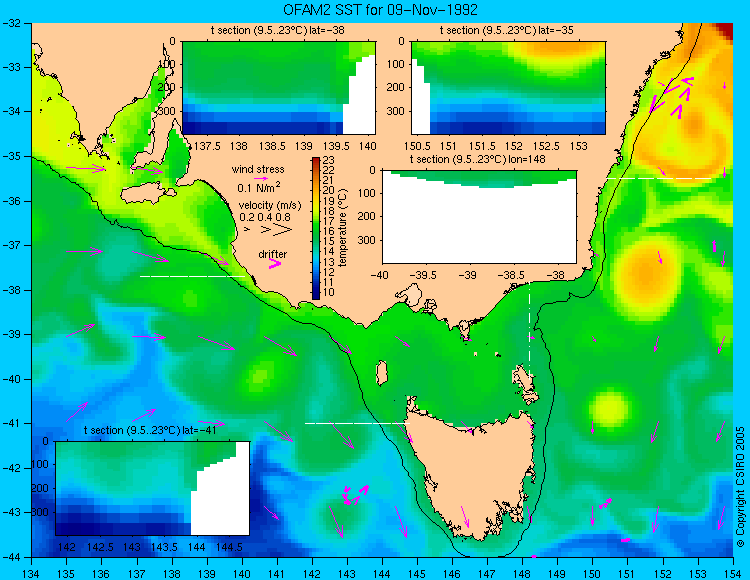Click the '© Copyright CSIRO 2005' text
Screen dimensions: 750x580
tap(740, 487)
